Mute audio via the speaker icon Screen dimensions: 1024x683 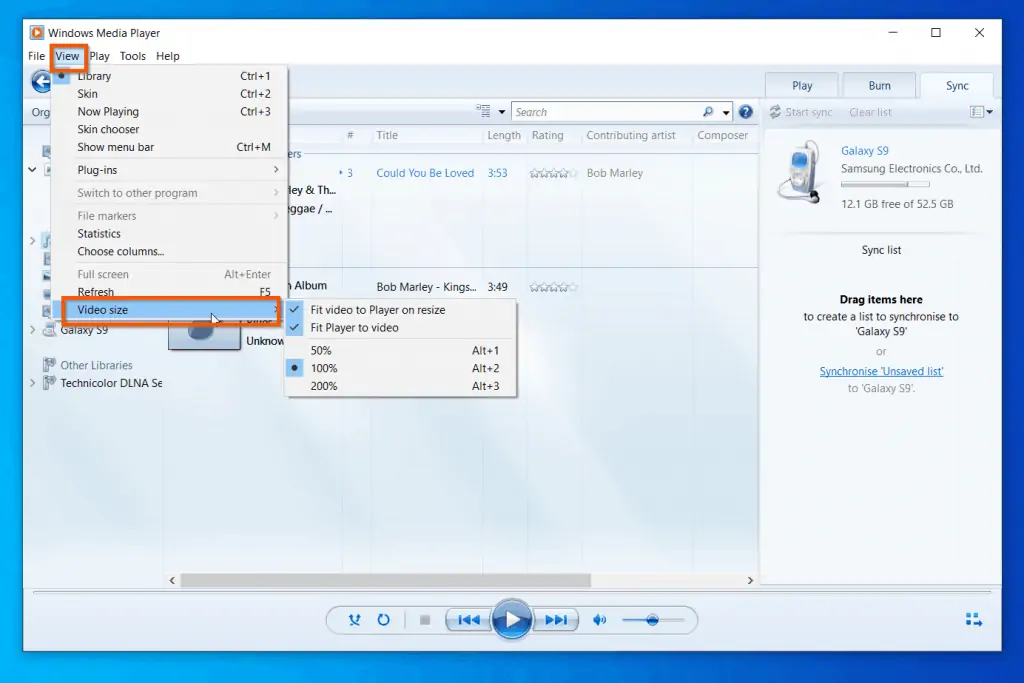point(600,620)
